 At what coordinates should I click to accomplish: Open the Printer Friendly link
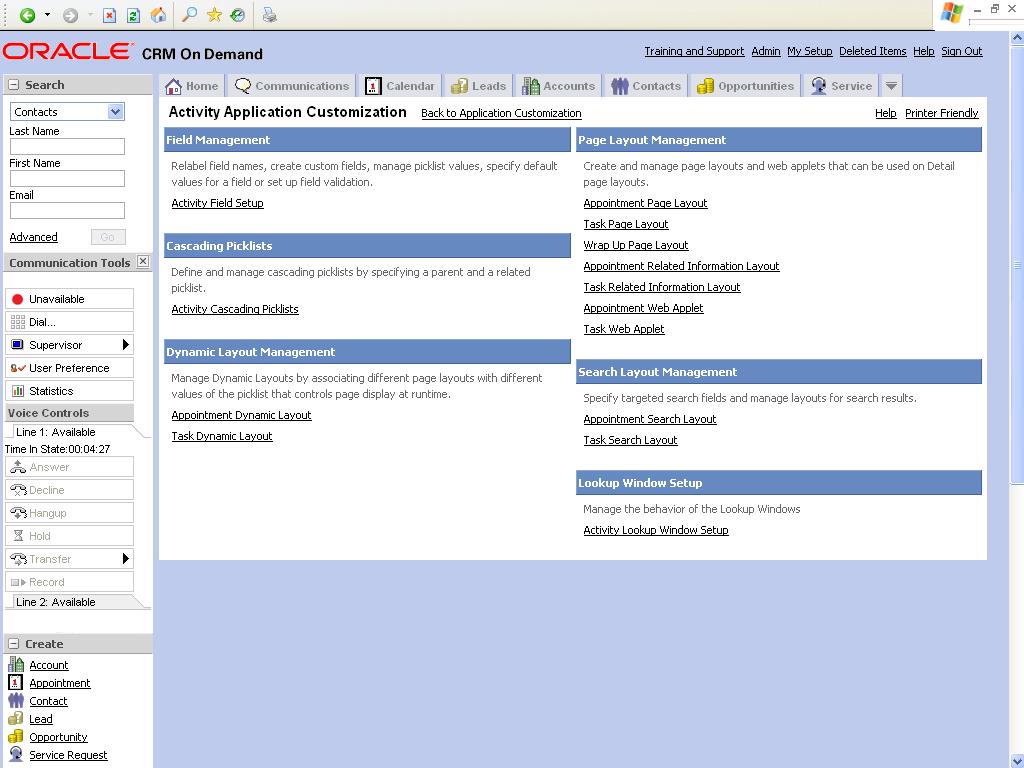942,113
